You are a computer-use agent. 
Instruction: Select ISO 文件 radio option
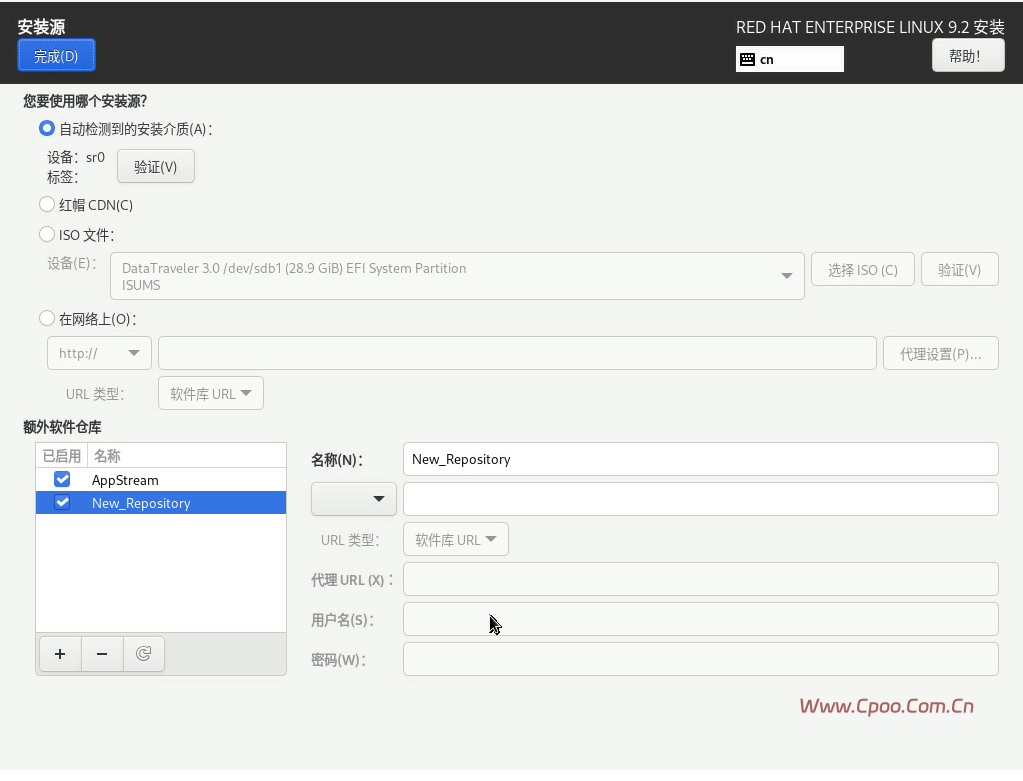[47, 234]
